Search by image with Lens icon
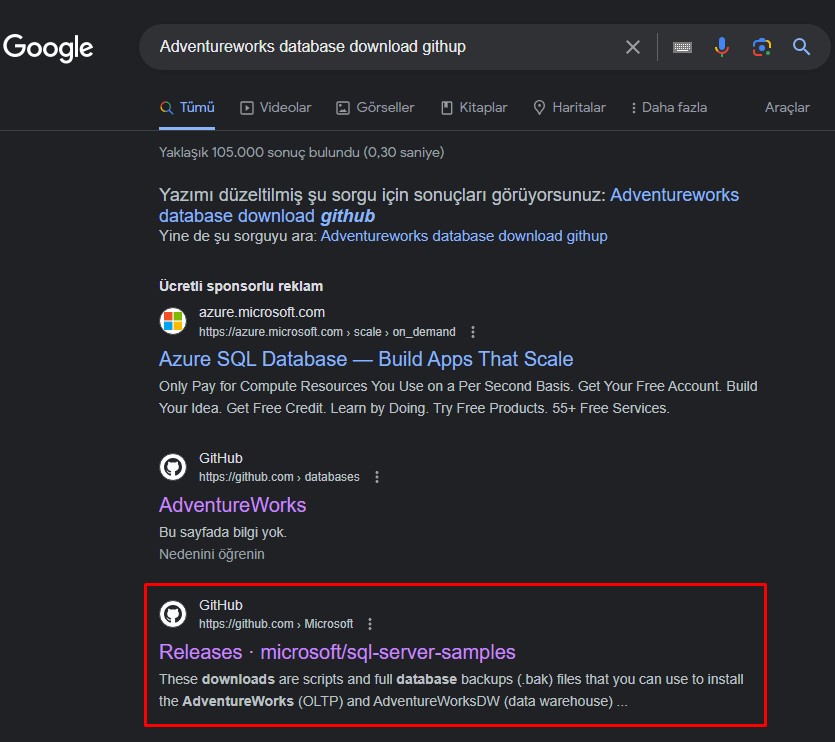Image resolution: width=835 pixels, height=742 pixels. (x=762, y=47)
